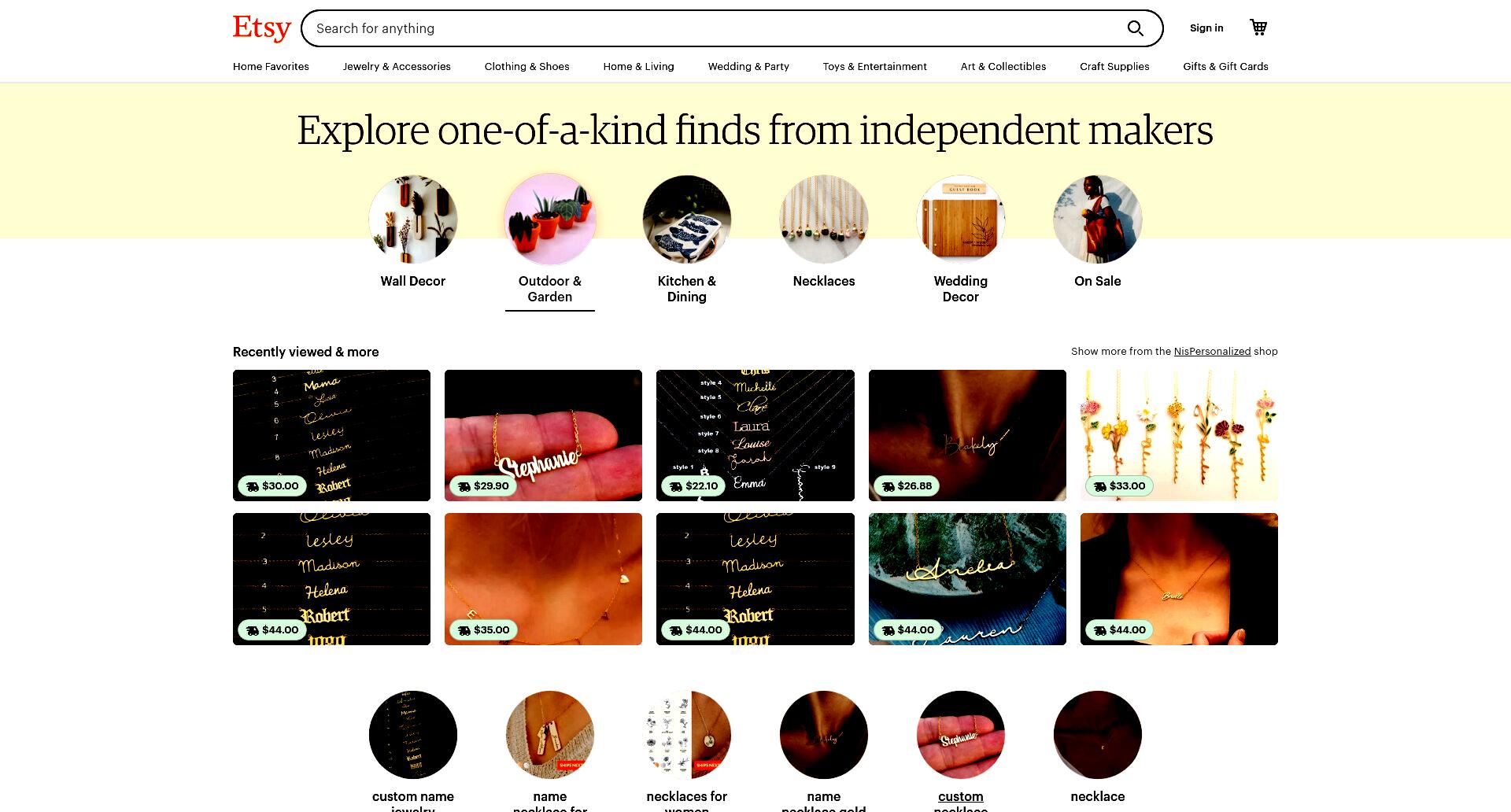Open the $29.90 Stephanie necklace listing
The image size is (1511, 812).
543,435
